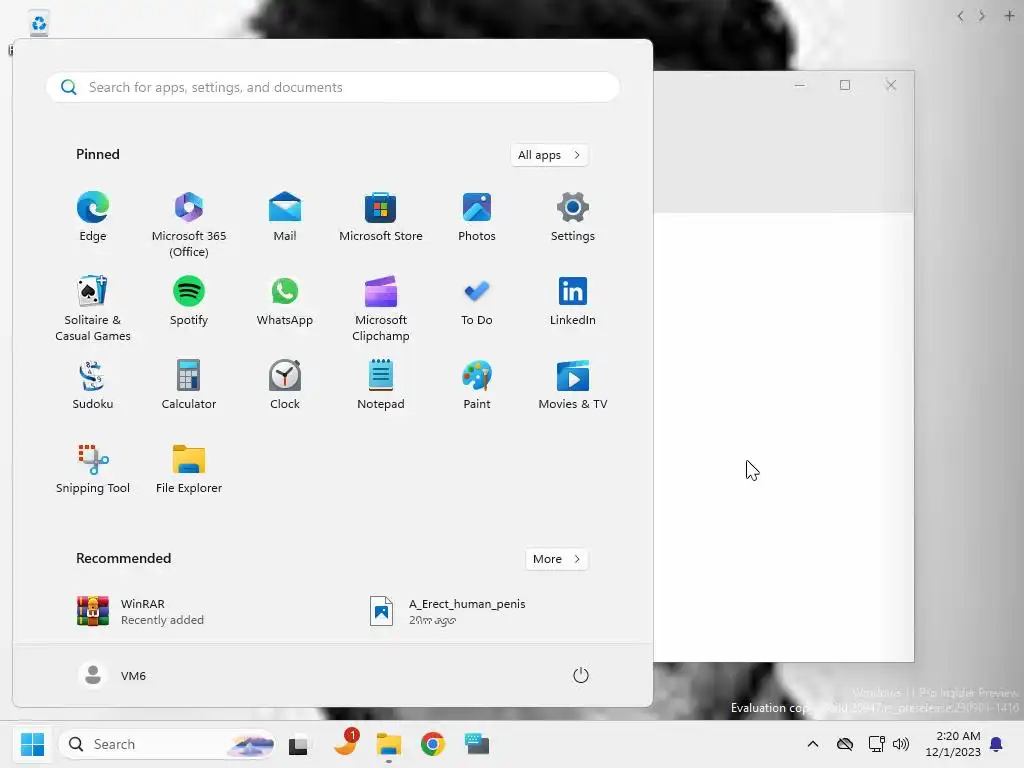The width and height of the screenshot is (1024, 768).
Task: Open Settings from pinned apps
Action: (x=573, y=217)
